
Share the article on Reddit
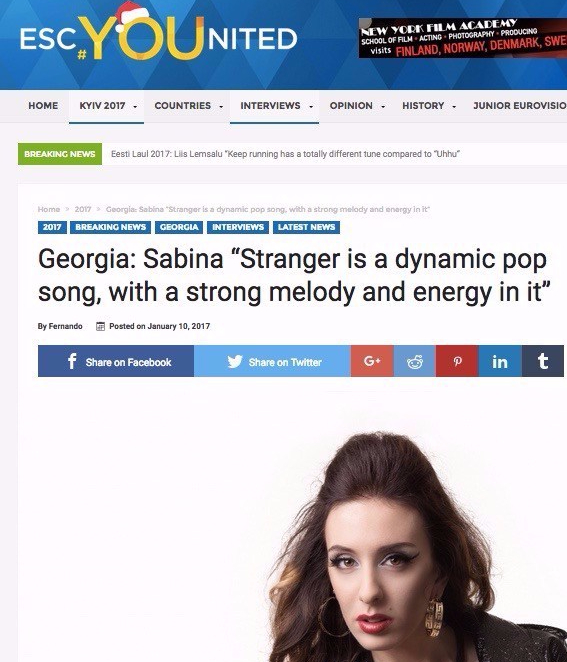(x=415, y=361)
